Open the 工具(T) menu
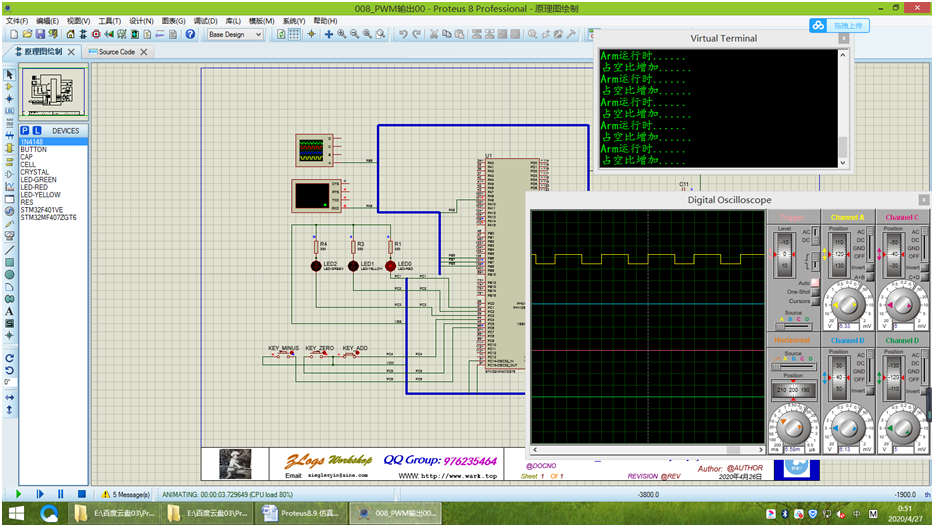The height and width of the screenshot is (527, 935). pos(109,21)
